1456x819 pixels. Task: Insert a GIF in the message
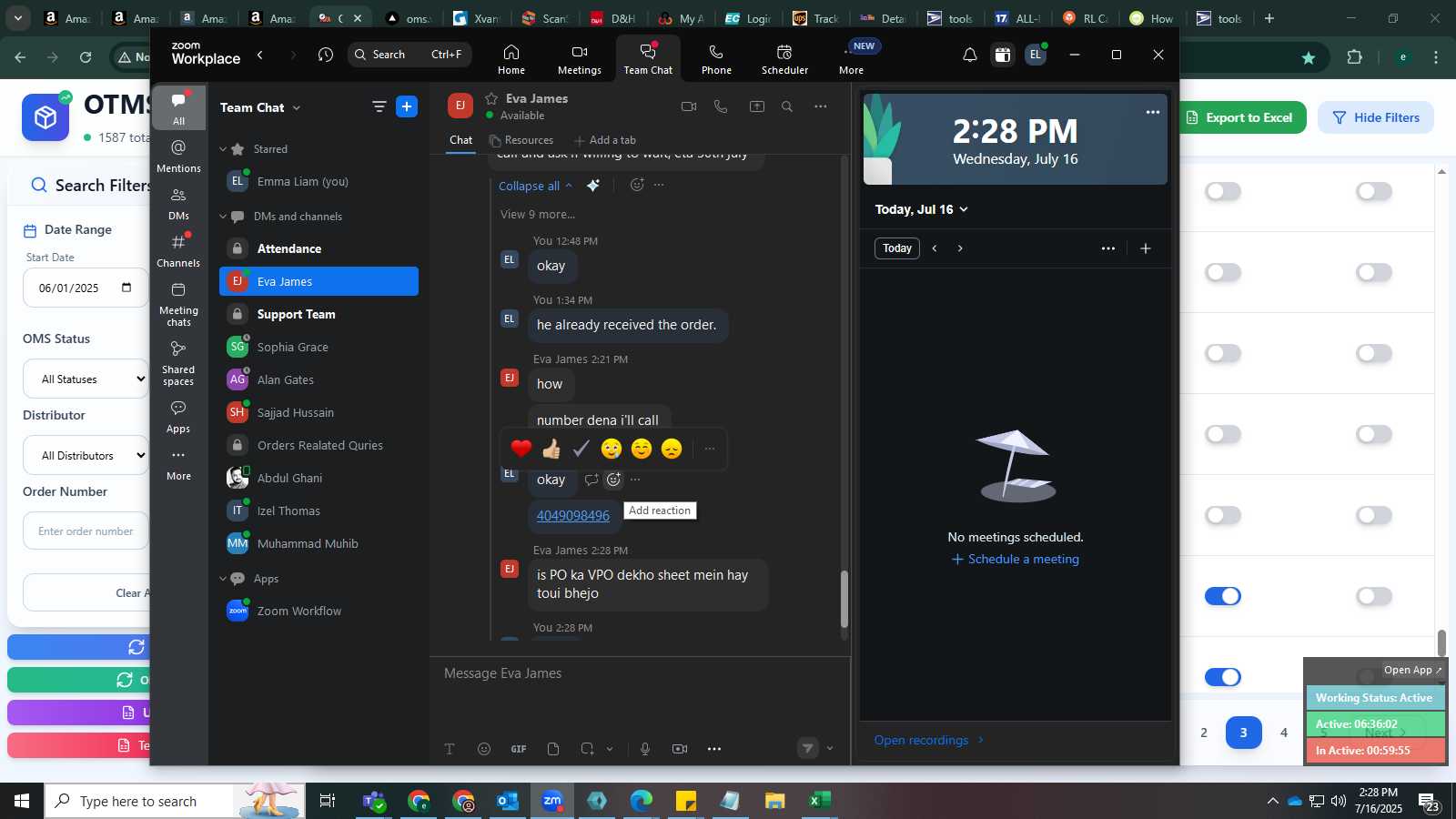pos(519,749)
